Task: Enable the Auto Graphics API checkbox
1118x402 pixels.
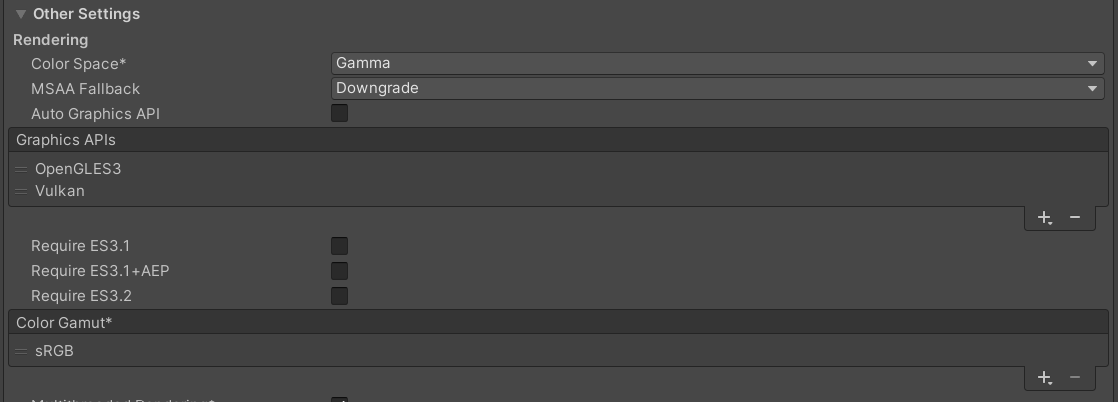Action: 340,114
